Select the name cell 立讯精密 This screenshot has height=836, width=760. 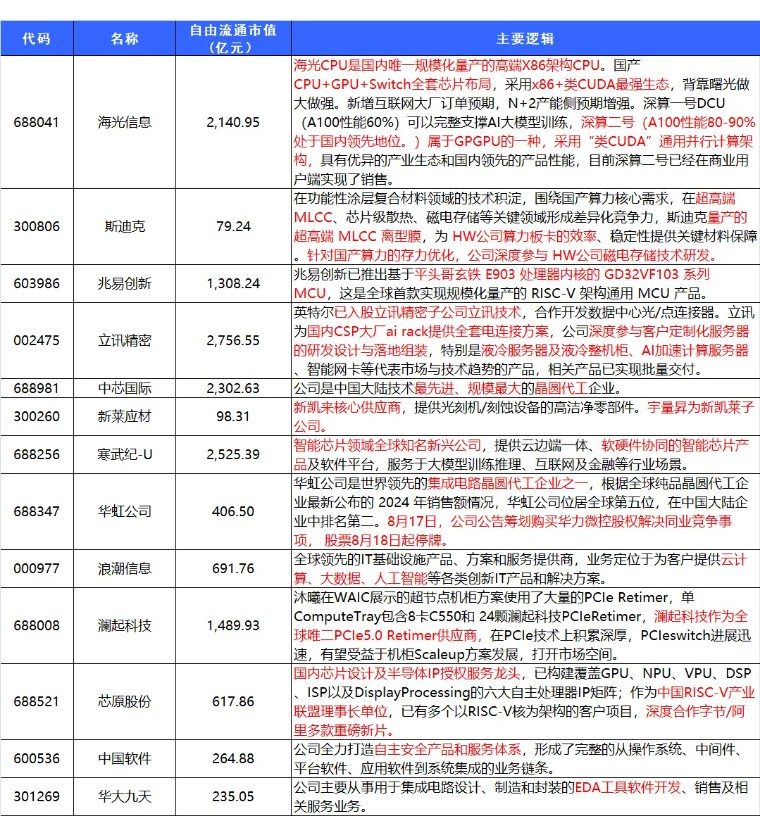[x=124, y=340]
